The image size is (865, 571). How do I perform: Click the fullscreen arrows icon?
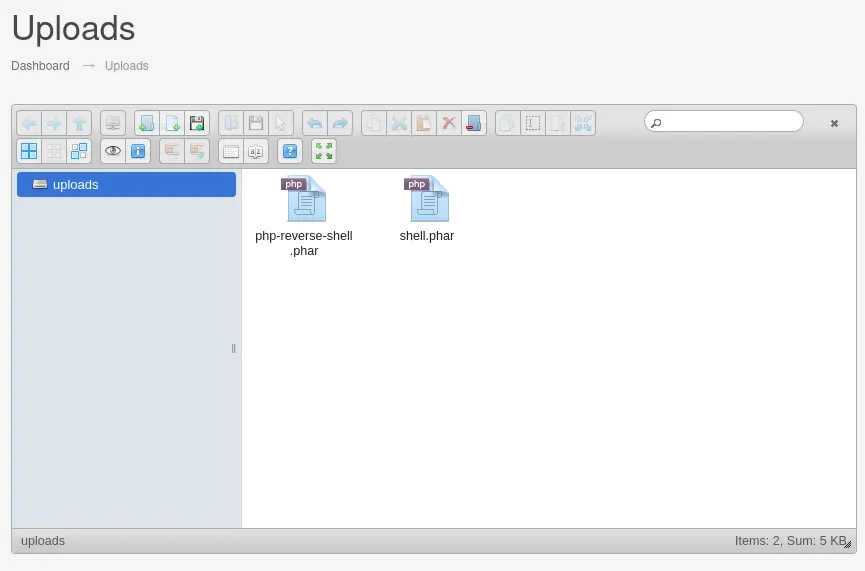coord(324,151)
